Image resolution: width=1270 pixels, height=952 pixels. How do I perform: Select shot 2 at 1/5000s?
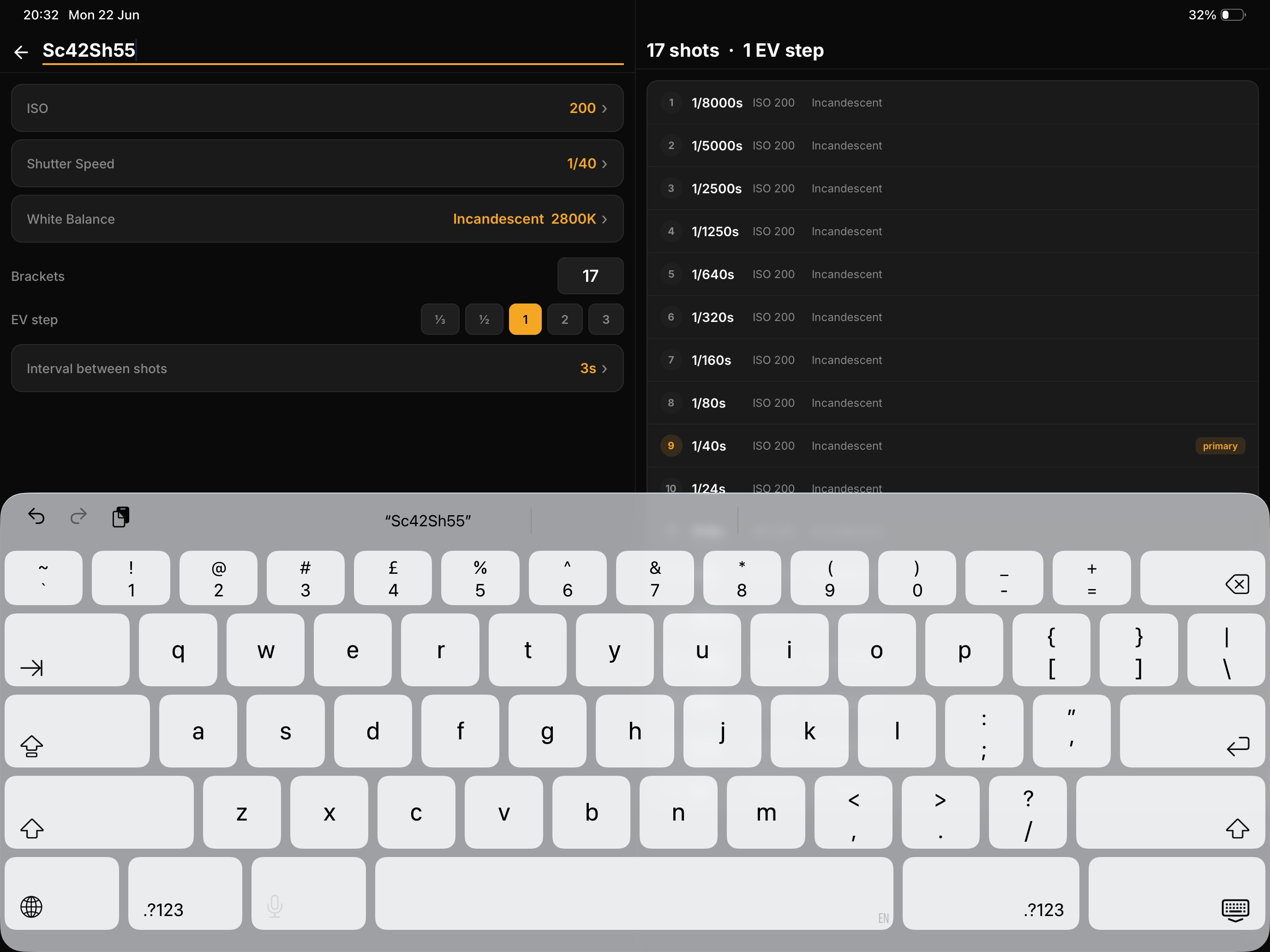[952, 146]
